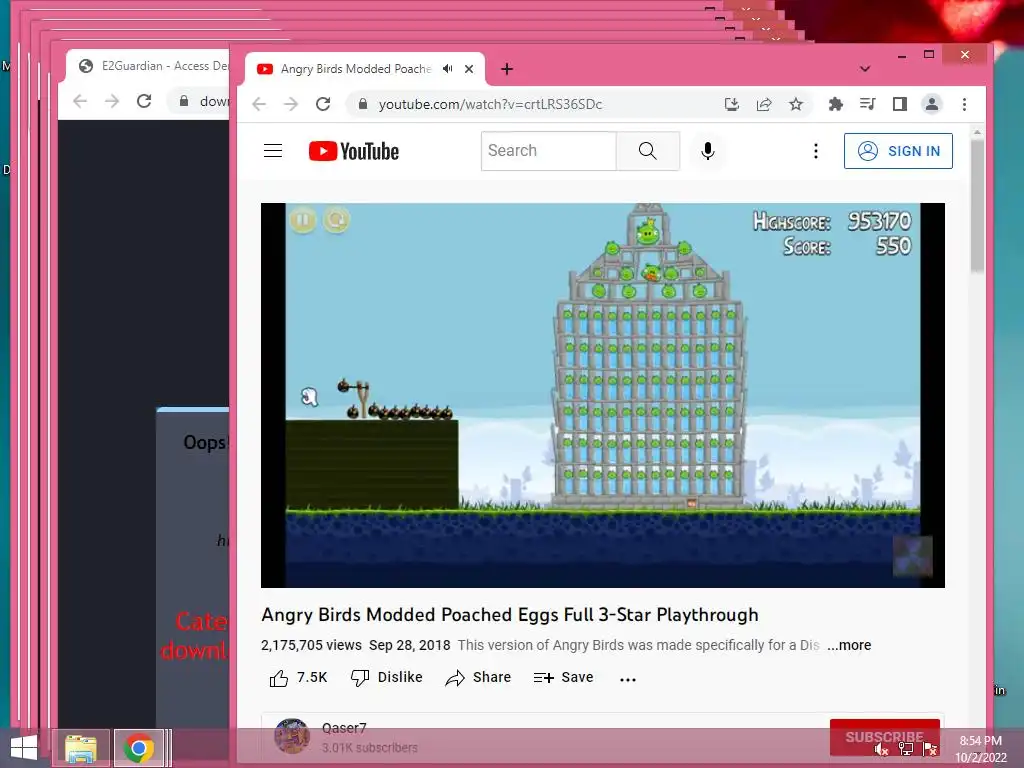Screen dimensions: 1024x768
Task: Open File Explorer from the taskbar
Action: point(80,748)
